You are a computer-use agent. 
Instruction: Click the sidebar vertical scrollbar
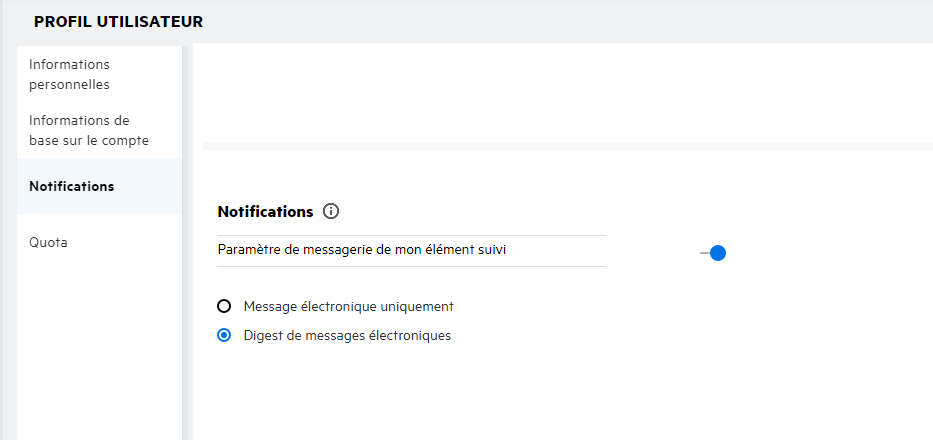(186, 240)
